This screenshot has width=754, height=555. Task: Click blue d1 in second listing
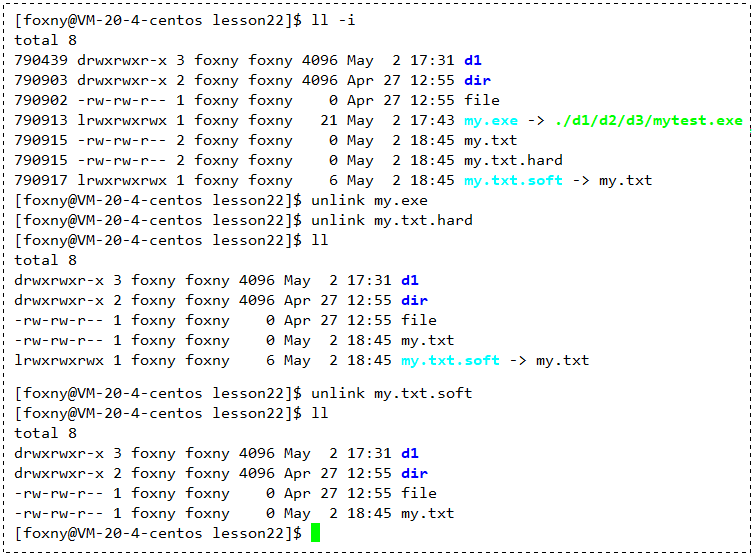pos(410,280)
